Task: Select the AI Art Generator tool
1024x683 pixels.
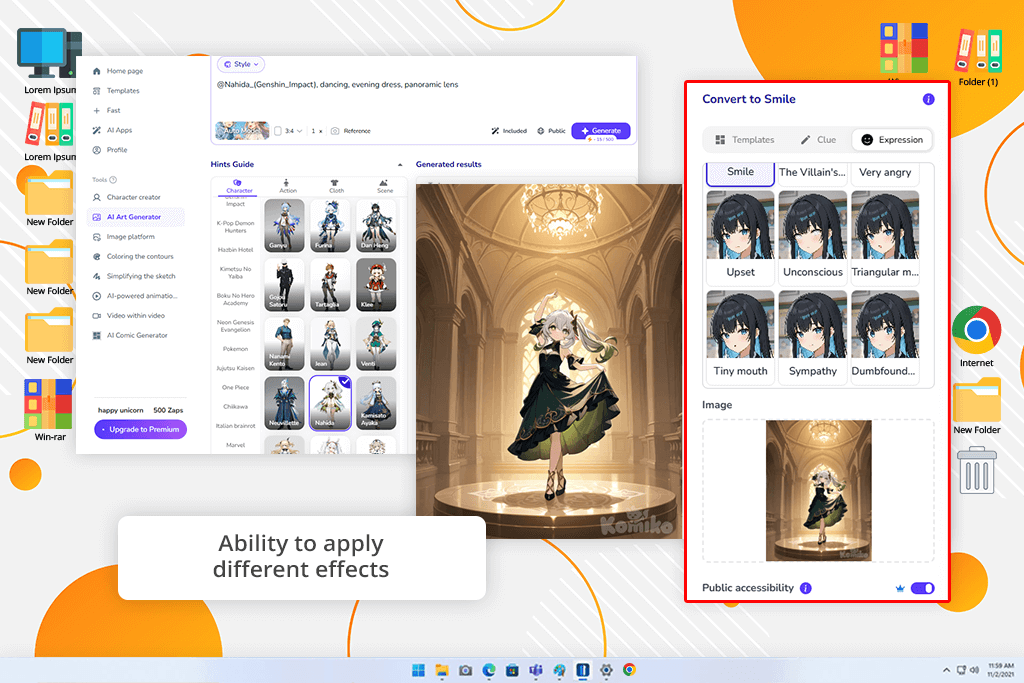Action: coord(135,217)
